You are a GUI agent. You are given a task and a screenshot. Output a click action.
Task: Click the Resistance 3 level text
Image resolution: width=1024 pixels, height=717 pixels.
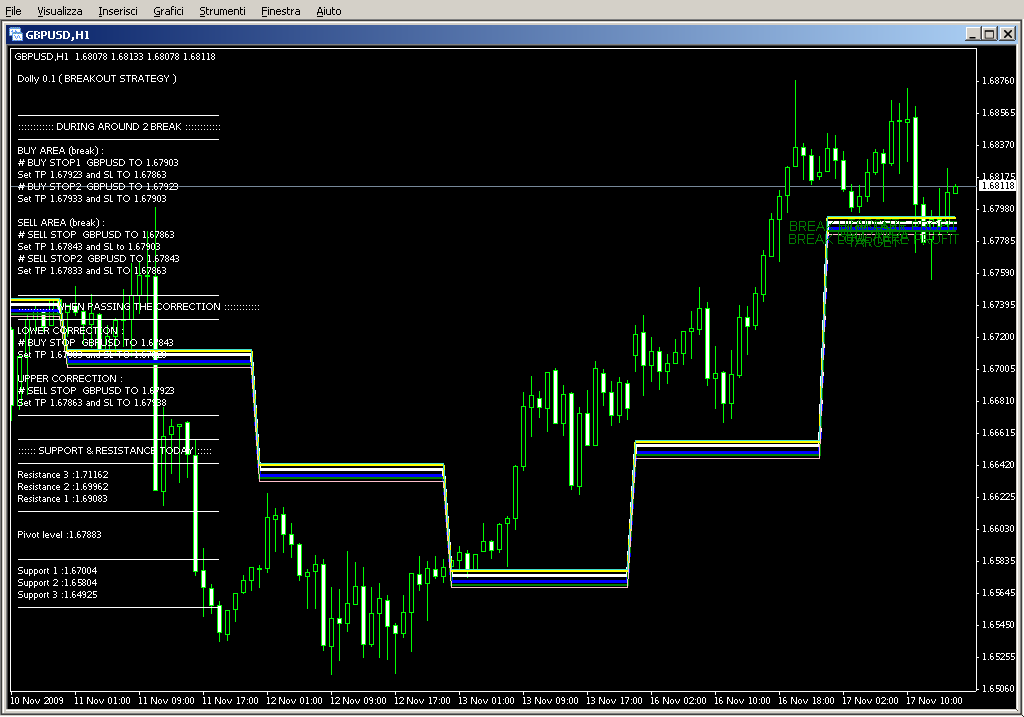click(x=63, y=475)
